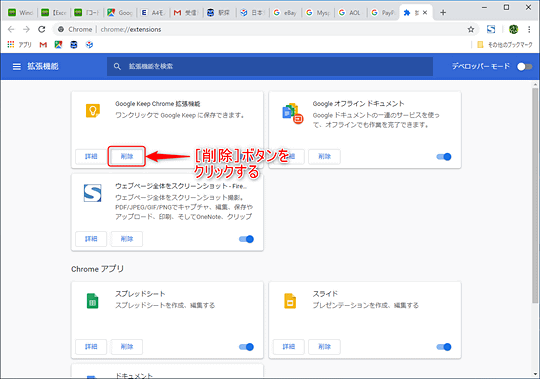Open the extensions hamburger menu
540x379 pixels.
tap(17, 66)
